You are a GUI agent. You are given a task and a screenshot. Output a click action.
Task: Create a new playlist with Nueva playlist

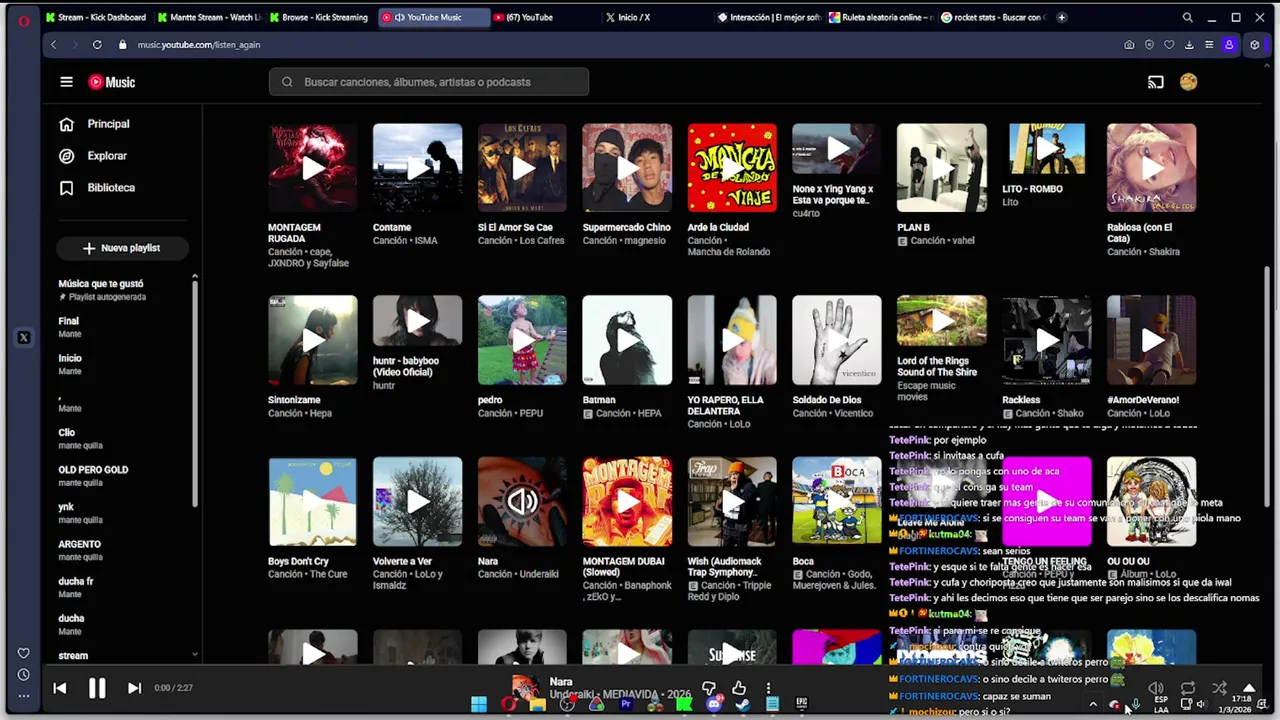pyautogui.click(x=122, y=248)
